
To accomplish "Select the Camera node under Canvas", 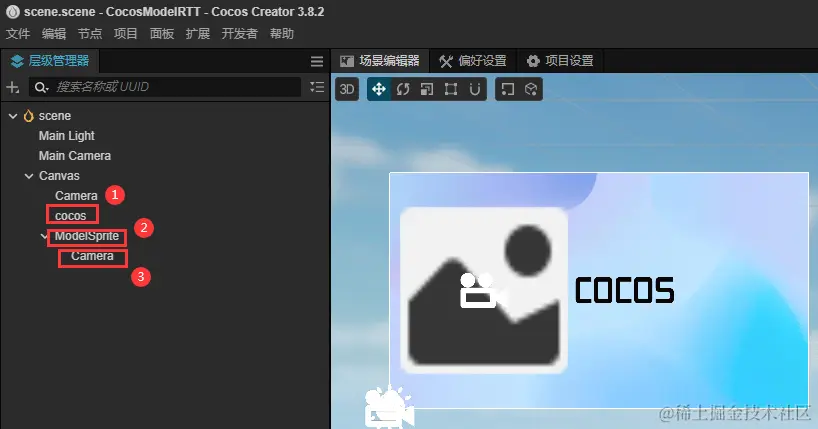I will point(76,196).
